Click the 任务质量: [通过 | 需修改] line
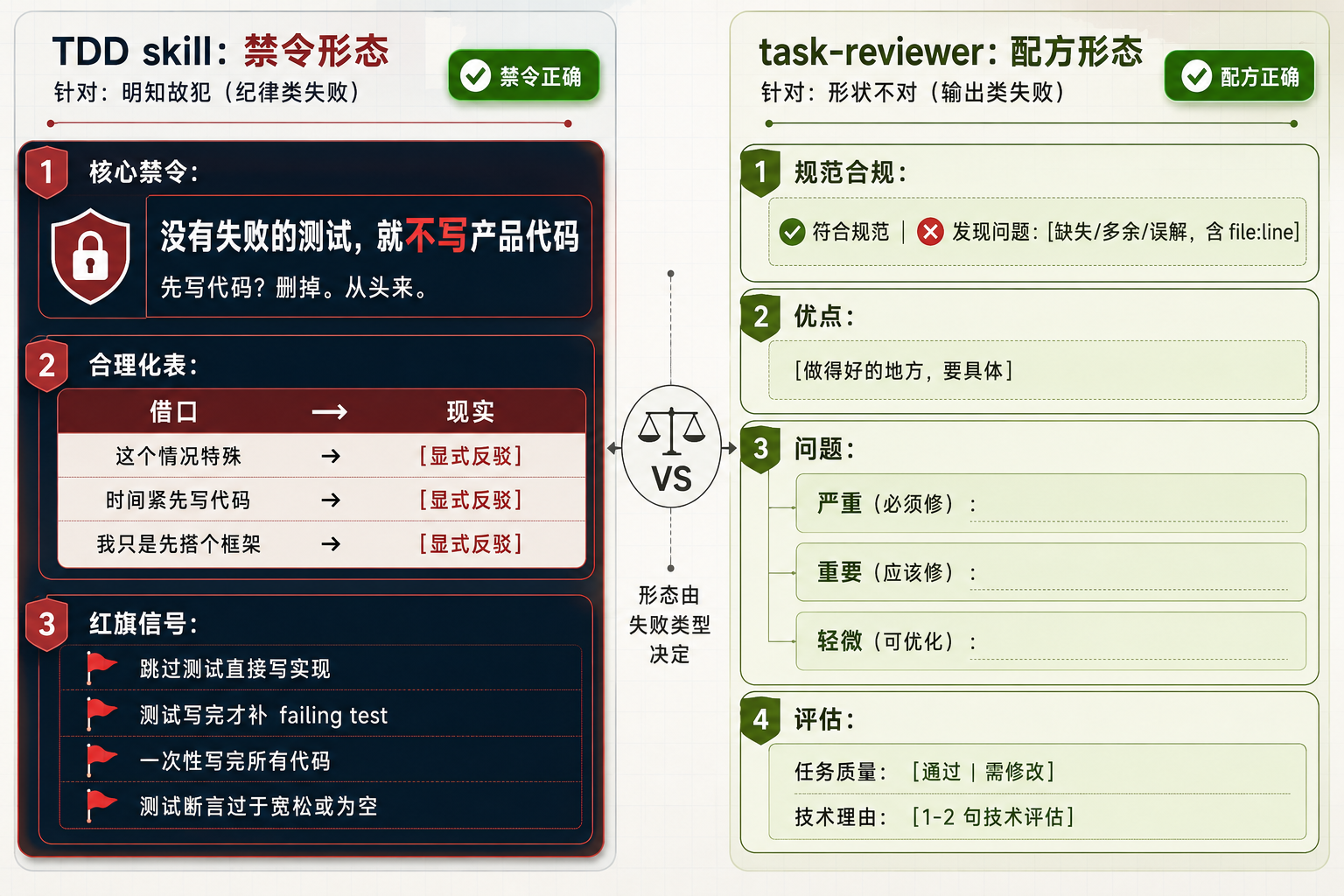Image resolution: width=1344 pixels, height=896 pixels. point(925,772)
